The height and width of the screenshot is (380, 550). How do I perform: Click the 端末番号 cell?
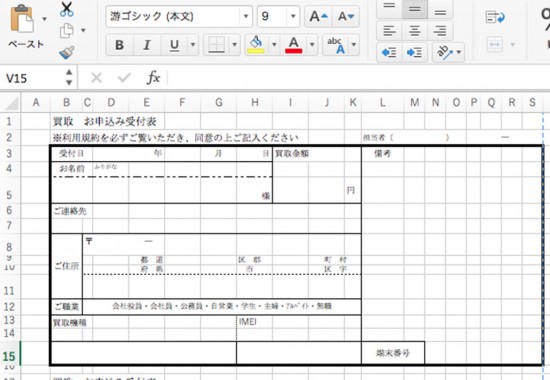pyautogui.click(x=393, y=353)
